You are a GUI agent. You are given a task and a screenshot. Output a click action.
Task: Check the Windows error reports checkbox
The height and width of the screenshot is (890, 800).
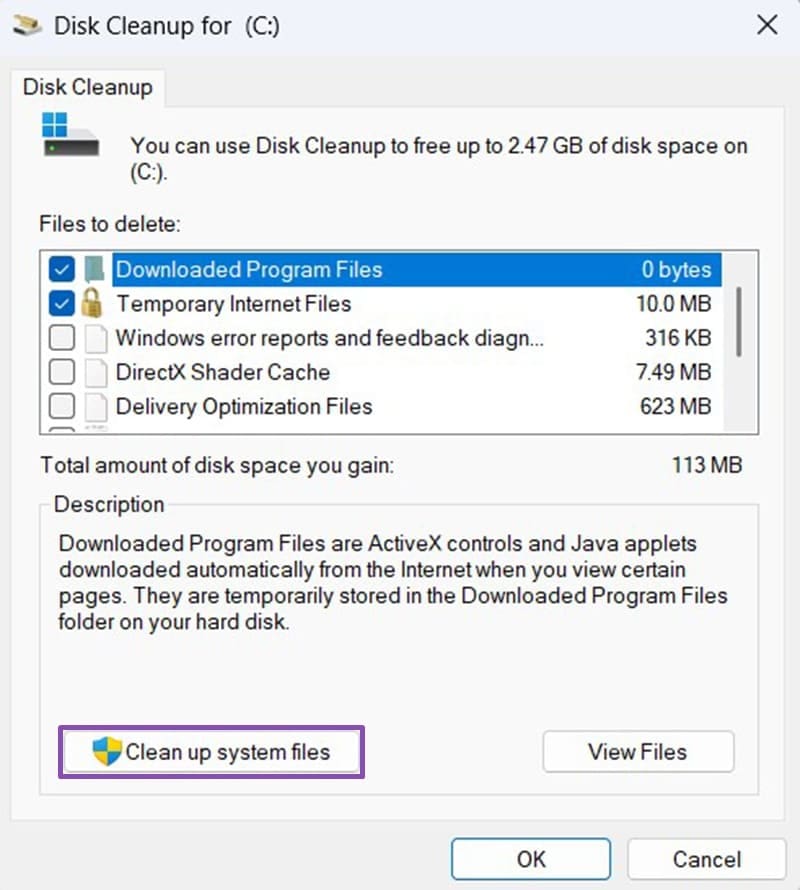(x=62, y=338)
